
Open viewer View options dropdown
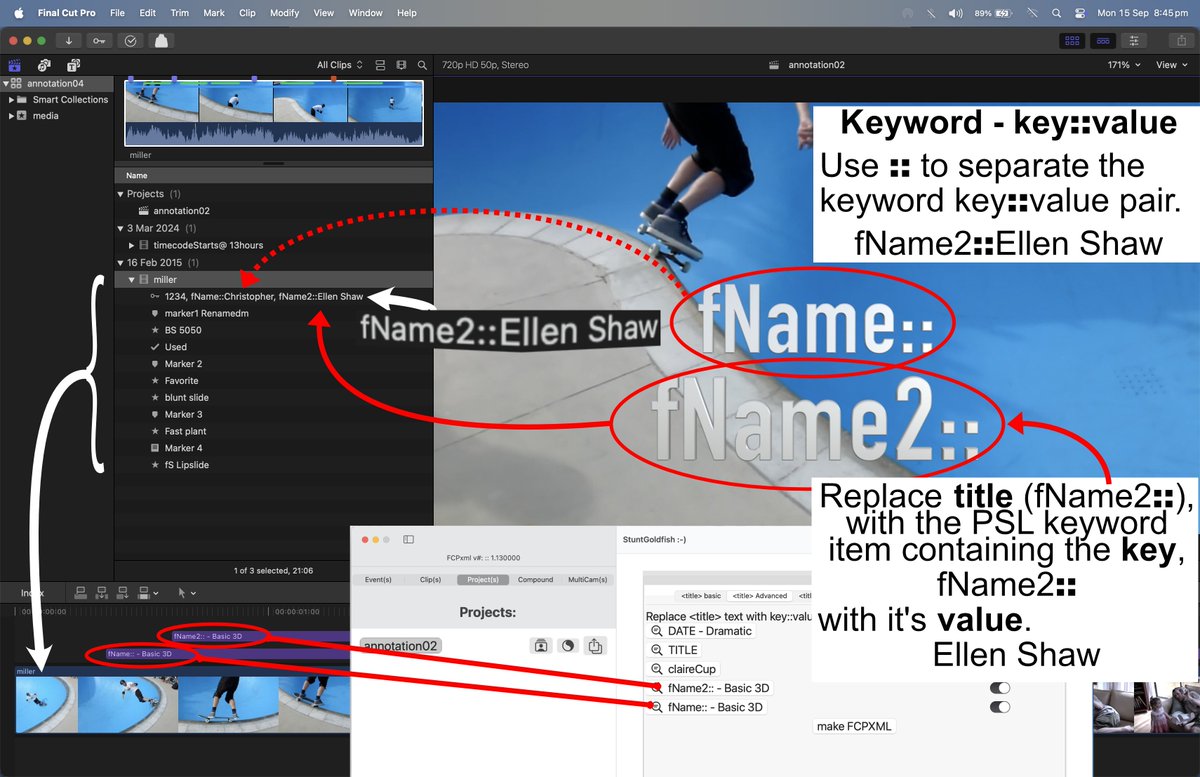(x=1172, y=65)
